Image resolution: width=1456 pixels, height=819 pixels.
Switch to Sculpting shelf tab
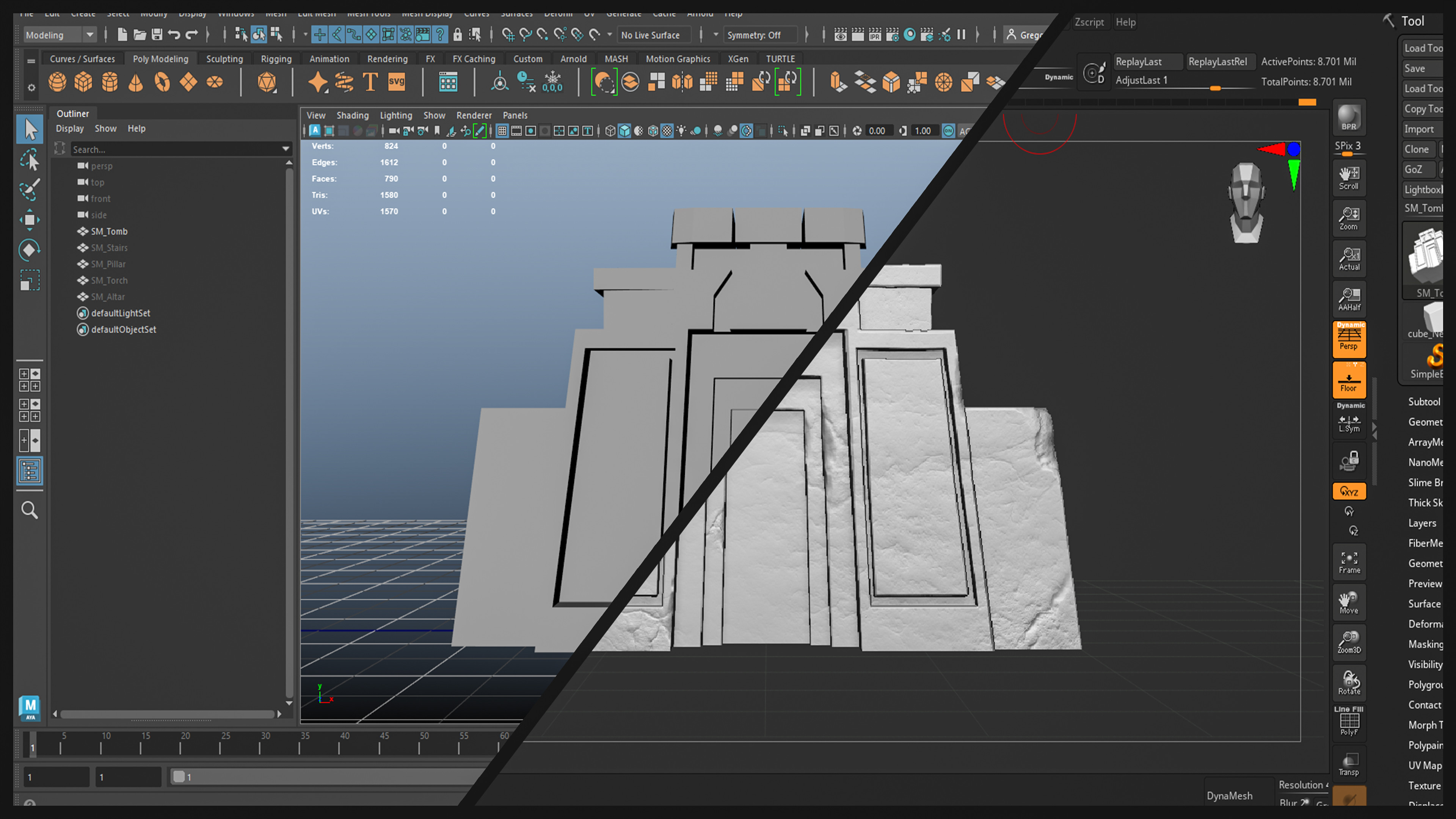[224, 59]
